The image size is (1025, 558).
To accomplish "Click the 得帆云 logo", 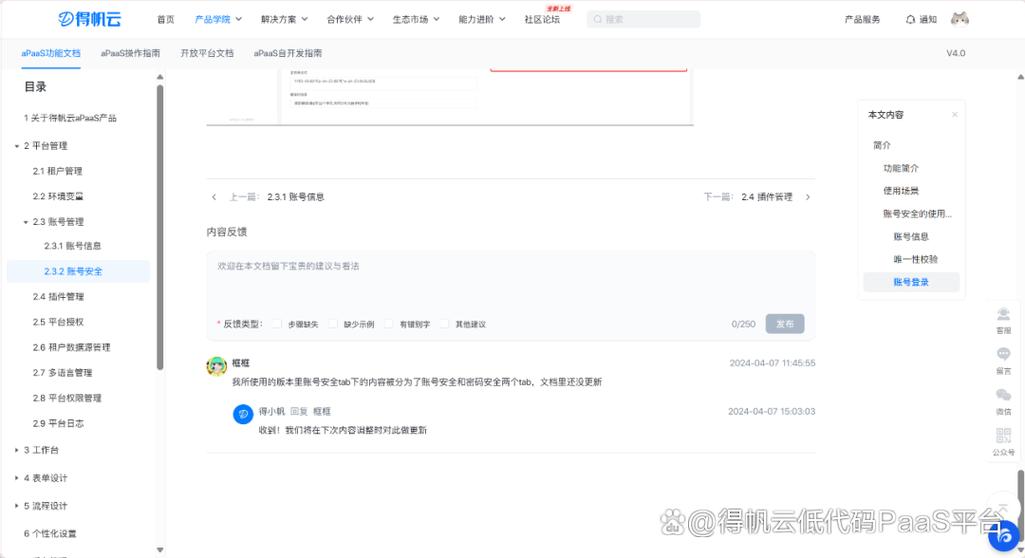I will (90, 19).
